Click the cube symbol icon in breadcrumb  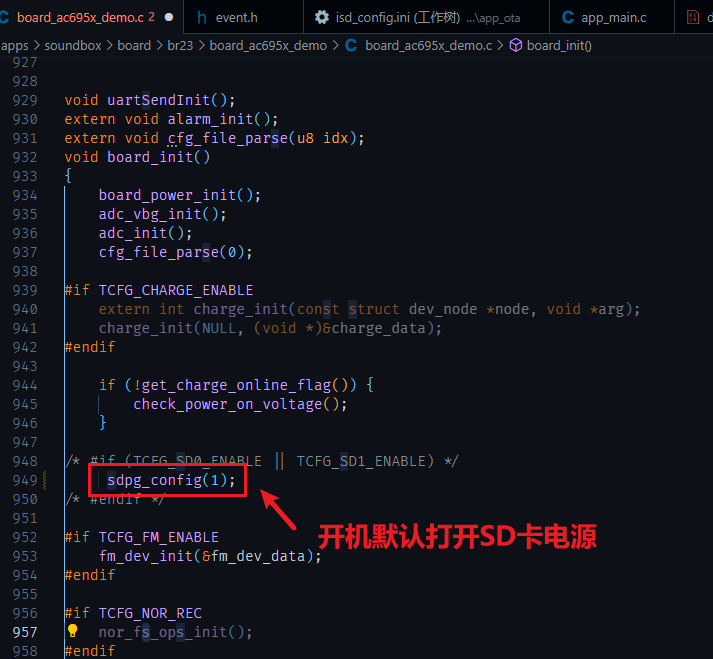tap(516, 45)
